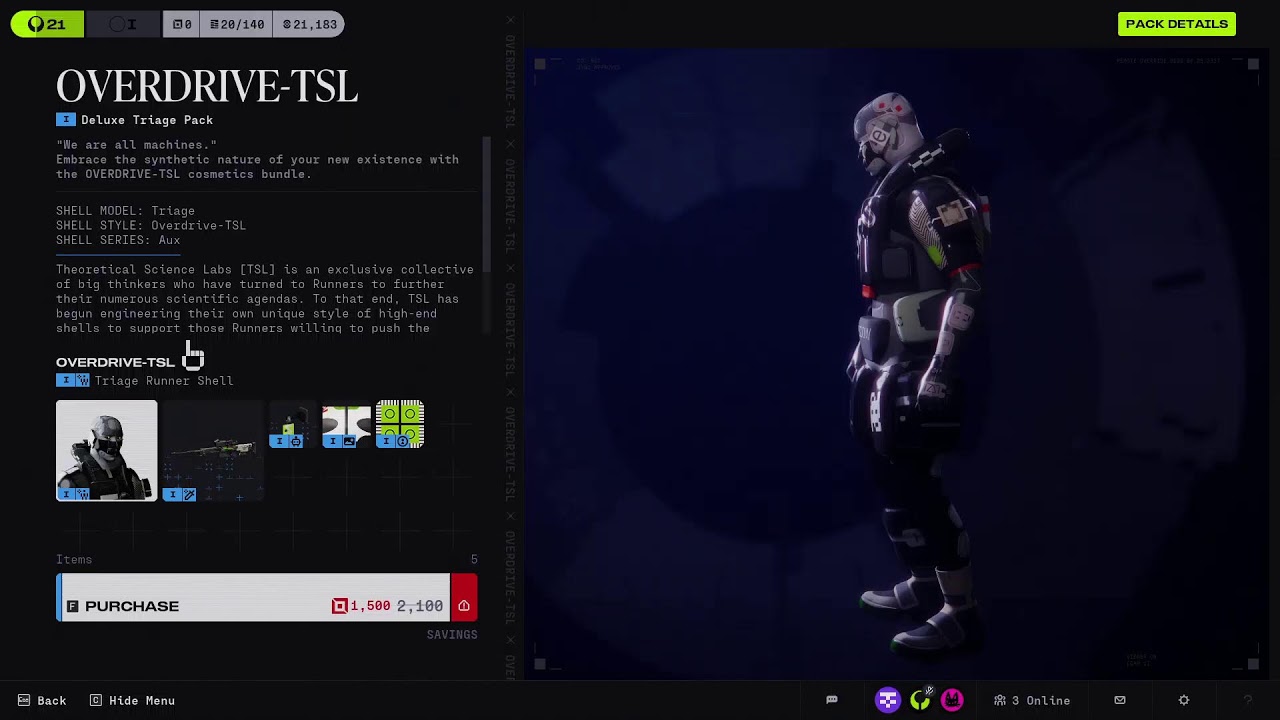Select the season rank I badge
This screenshot has height=720, width=1280.
[x=123, y=24]
